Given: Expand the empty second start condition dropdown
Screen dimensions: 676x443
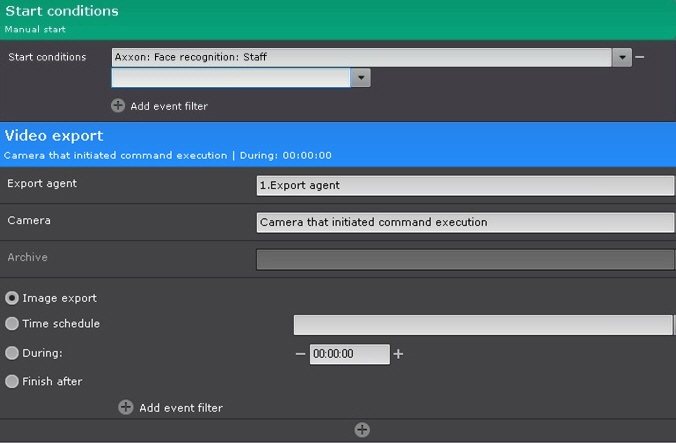Looking at the screenshot, I should 361,78.
